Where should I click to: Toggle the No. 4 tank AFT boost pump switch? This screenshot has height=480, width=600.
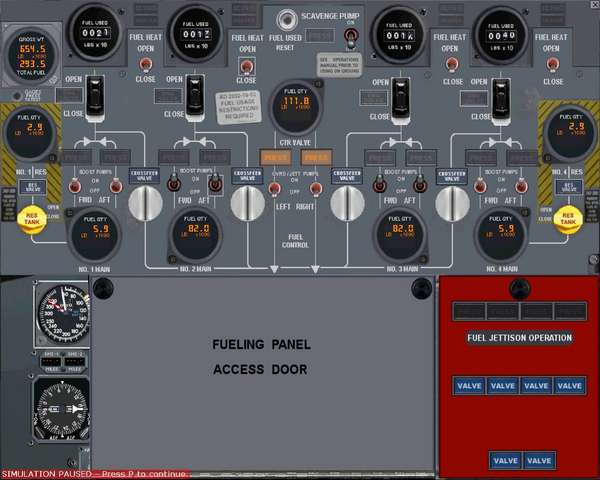(520, 186)
